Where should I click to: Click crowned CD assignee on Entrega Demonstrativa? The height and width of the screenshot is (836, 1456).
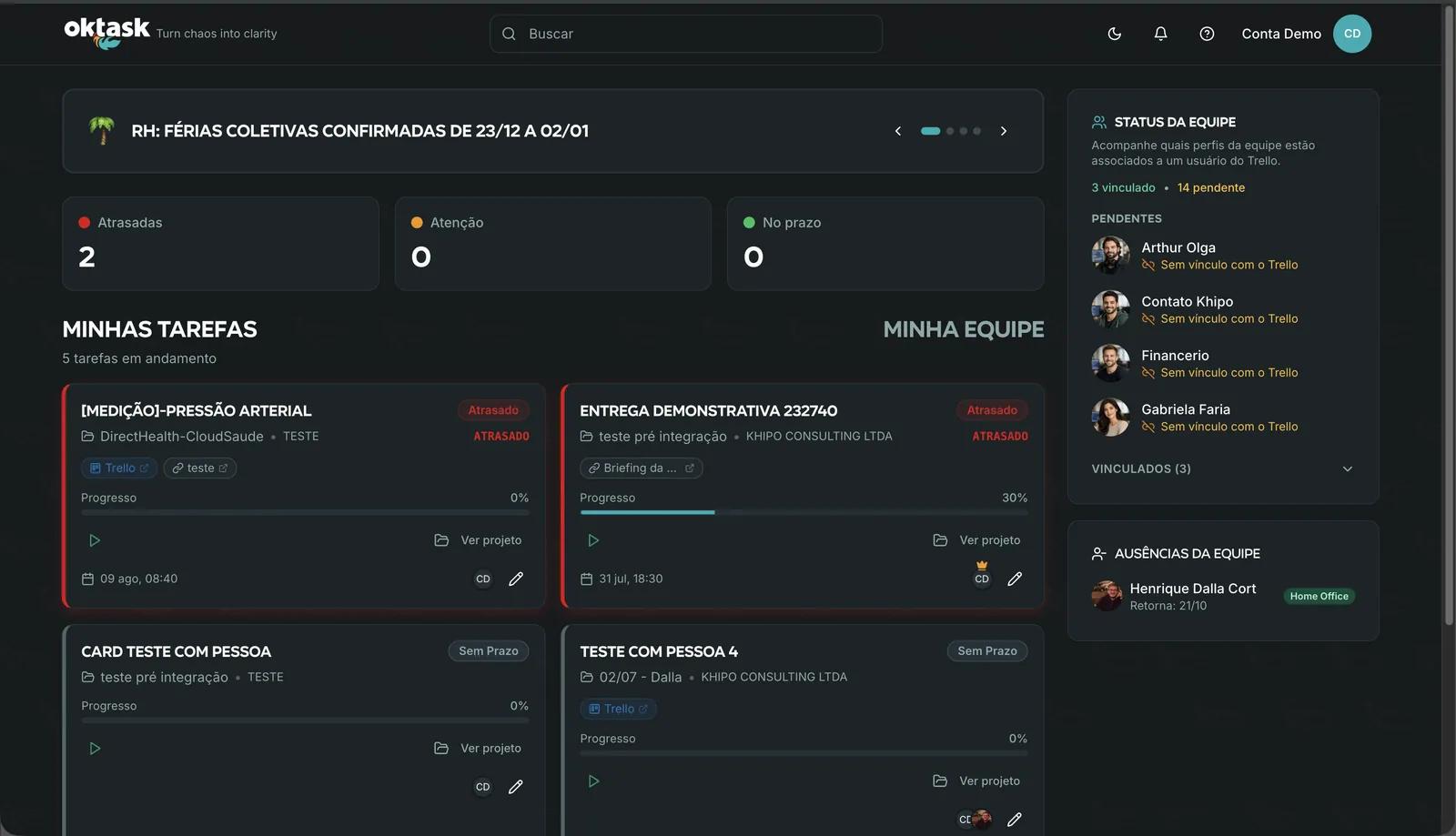(982, 577)
